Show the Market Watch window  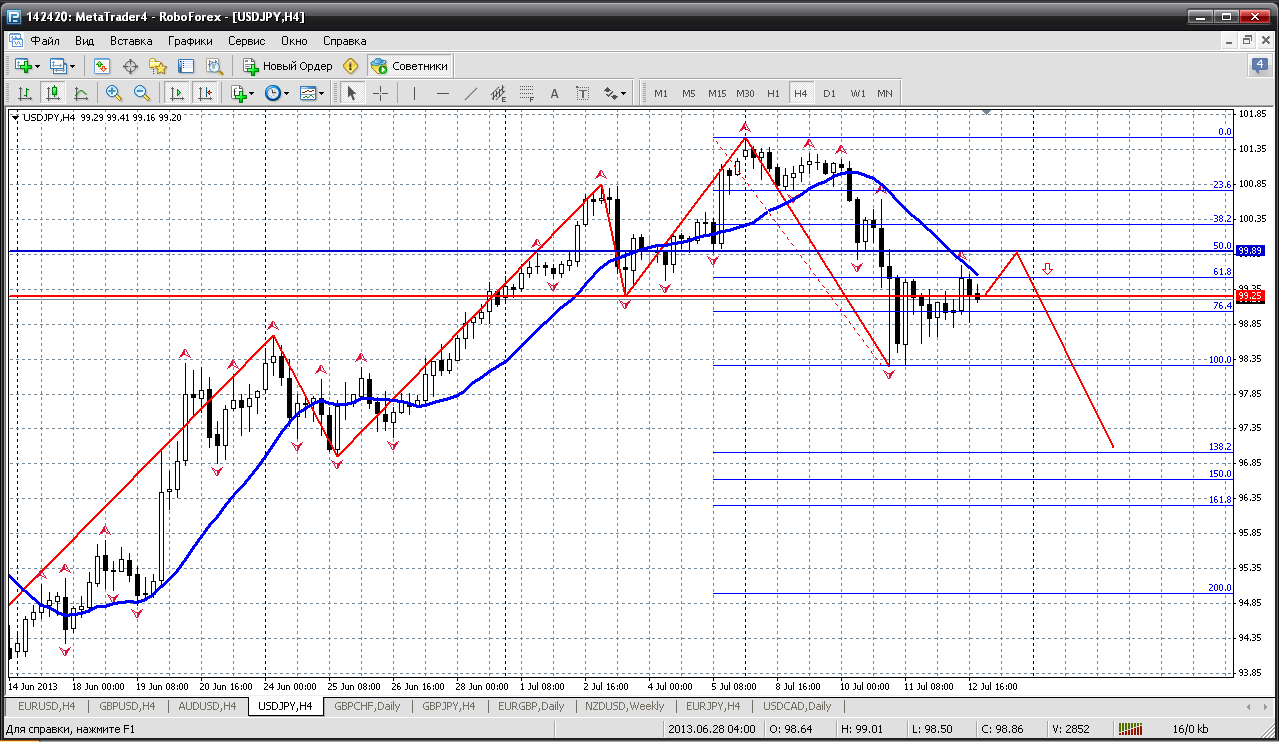click(x=102, y=66)
